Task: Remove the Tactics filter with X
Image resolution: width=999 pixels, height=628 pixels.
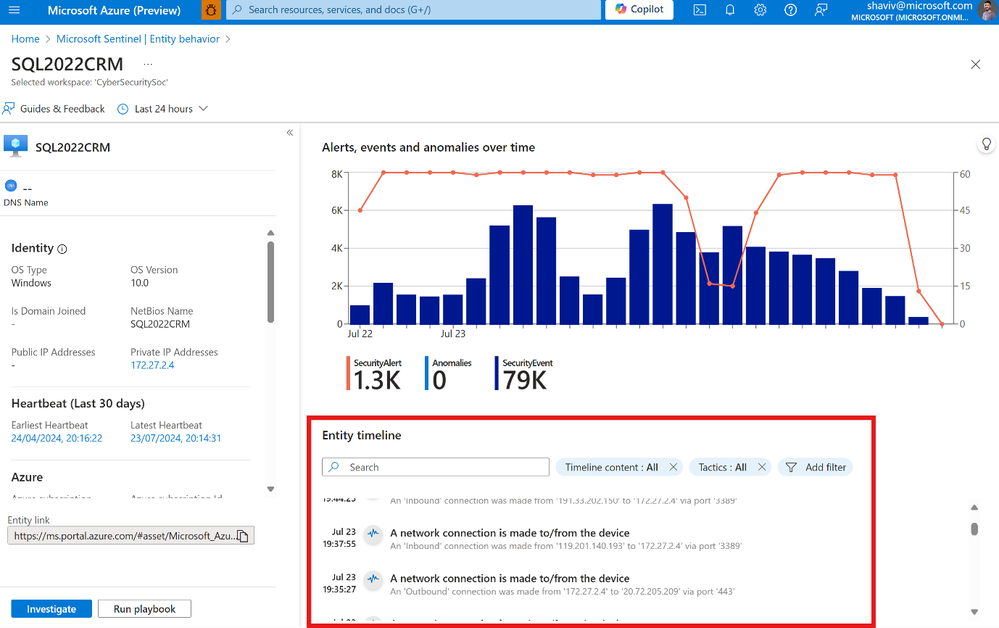Action: tap(761, 467)
